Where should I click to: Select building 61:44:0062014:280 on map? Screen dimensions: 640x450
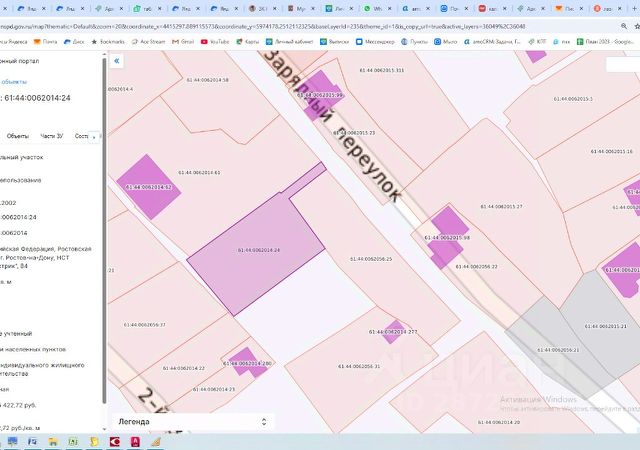247,363
